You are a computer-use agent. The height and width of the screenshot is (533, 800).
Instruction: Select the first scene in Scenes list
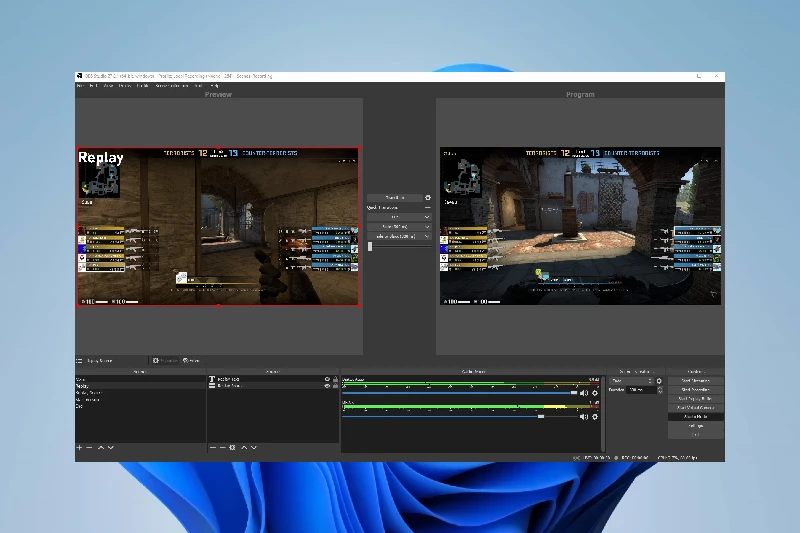click(x=140, y=379)
